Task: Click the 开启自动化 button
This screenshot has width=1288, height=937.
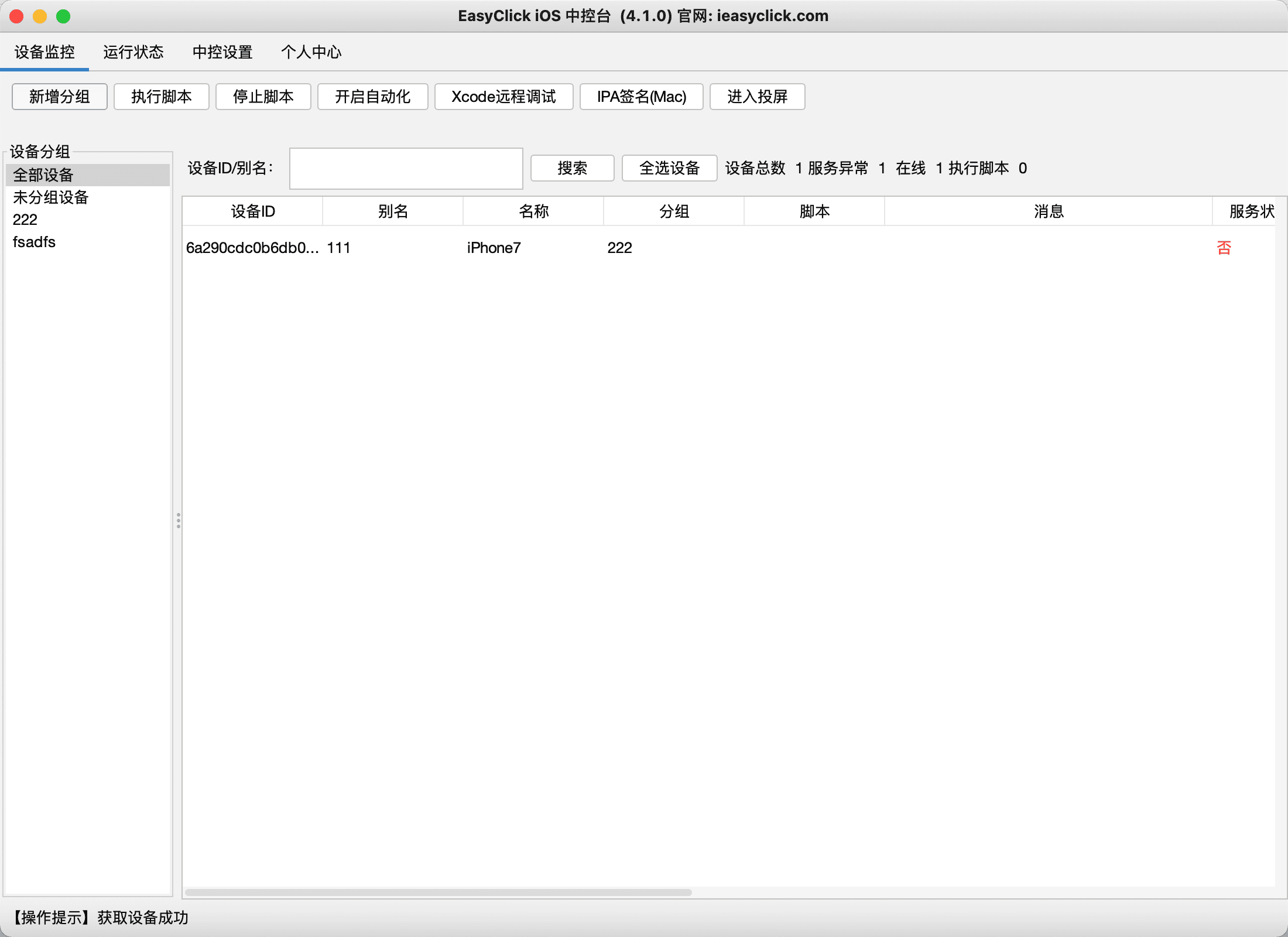Action: [372, 97]
